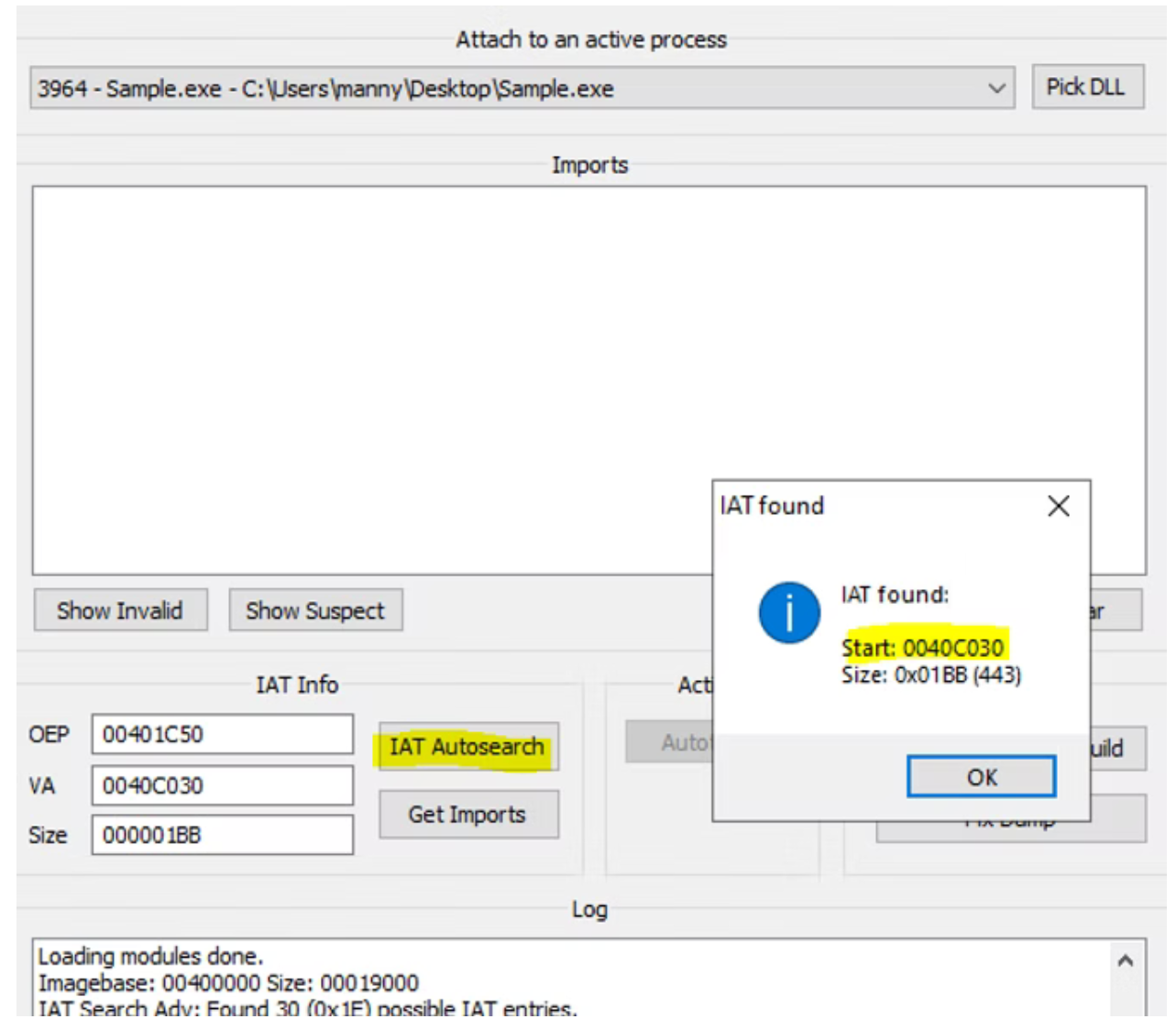Click the partially hidden Autotrace button
1176x1030 pixels.
[669, 742]
